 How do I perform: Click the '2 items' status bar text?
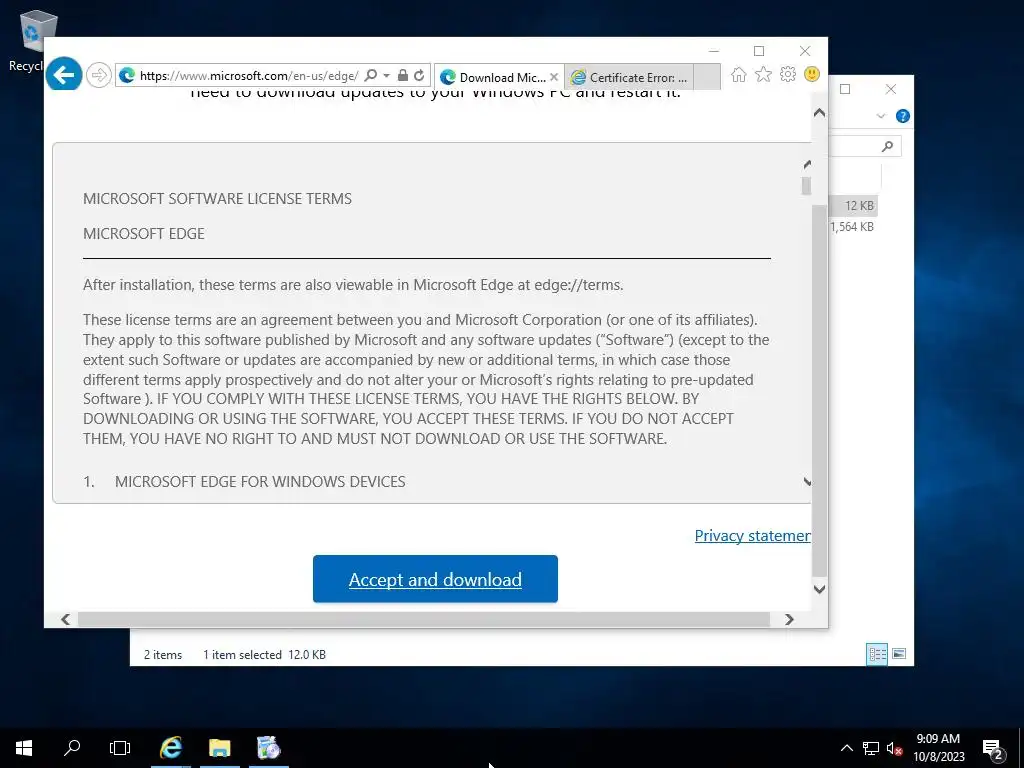point(163,654)
